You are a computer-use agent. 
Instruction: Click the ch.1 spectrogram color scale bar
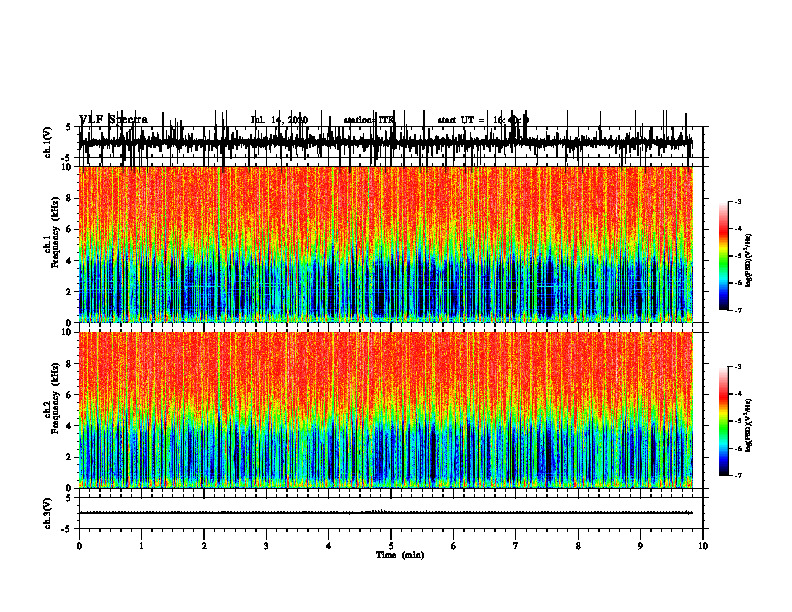point(724,256)
